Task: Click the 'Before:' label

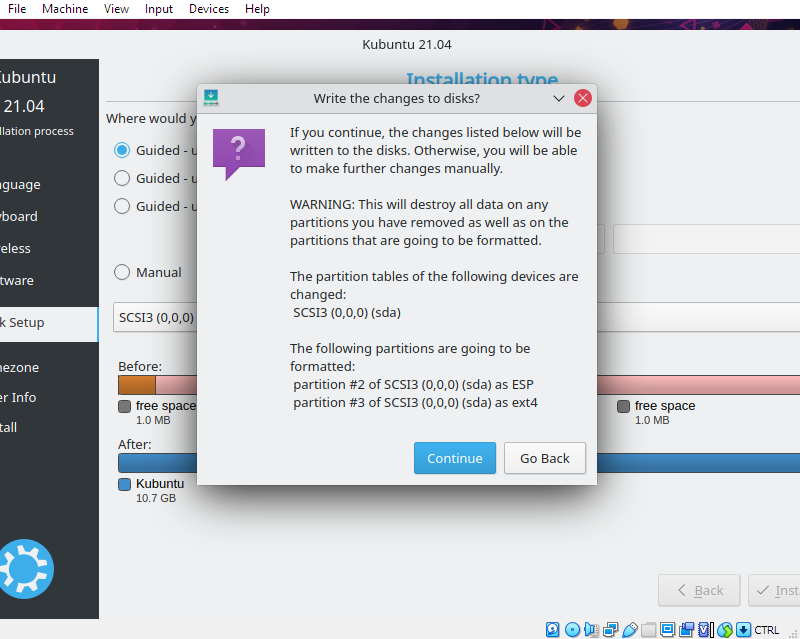Action: 140,366
